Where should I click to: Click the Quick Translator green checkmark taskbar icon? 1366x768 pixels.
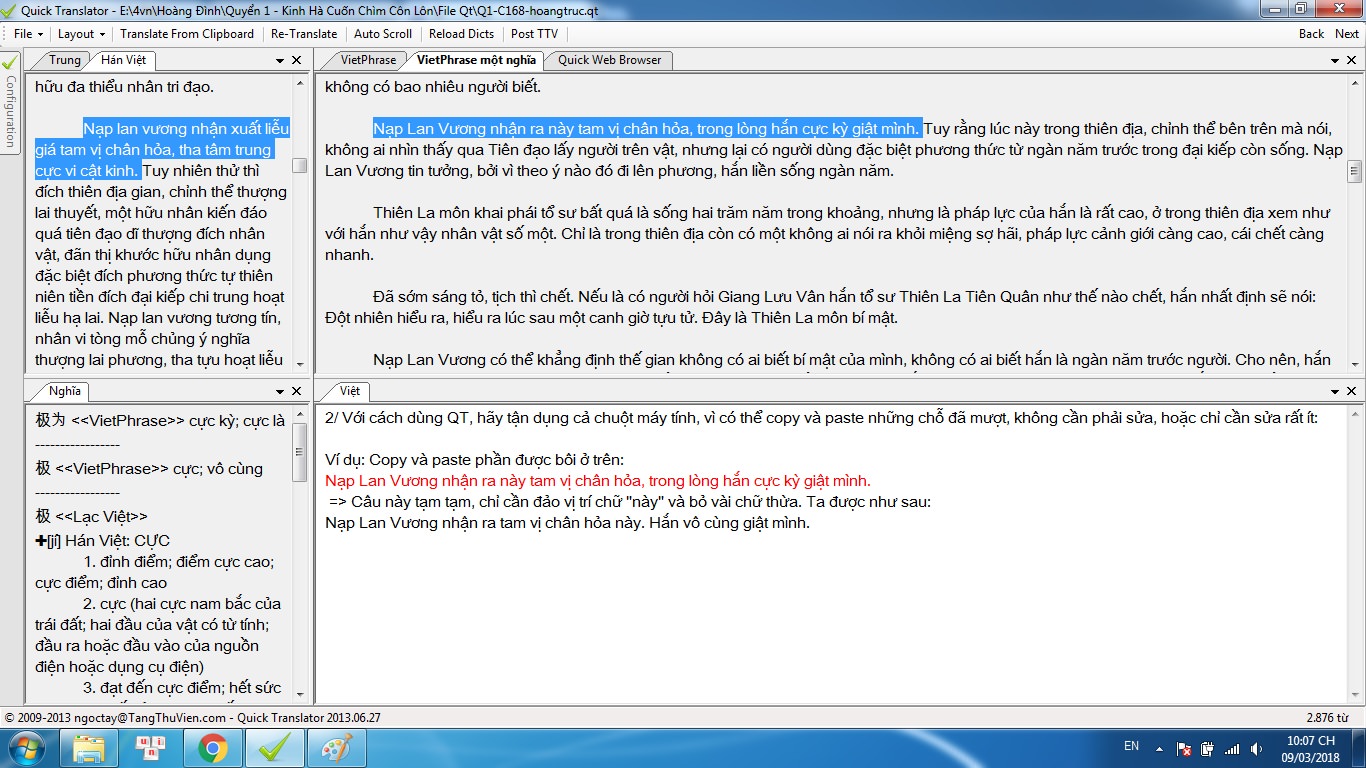click(272, 747)
